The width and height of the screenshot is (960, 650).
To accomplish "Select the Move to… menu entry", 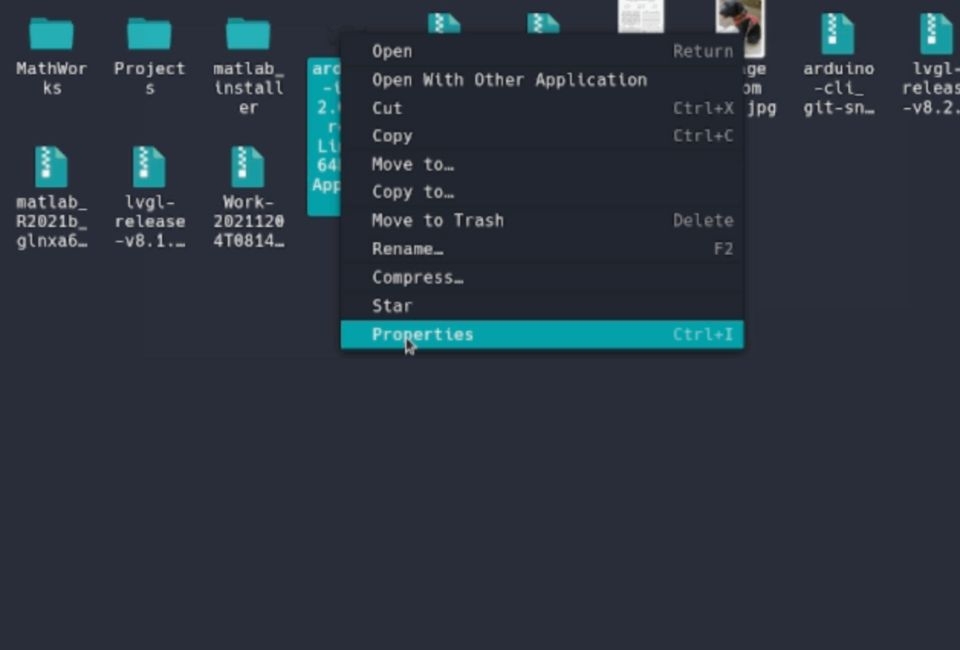I will (x=542, y=164).
